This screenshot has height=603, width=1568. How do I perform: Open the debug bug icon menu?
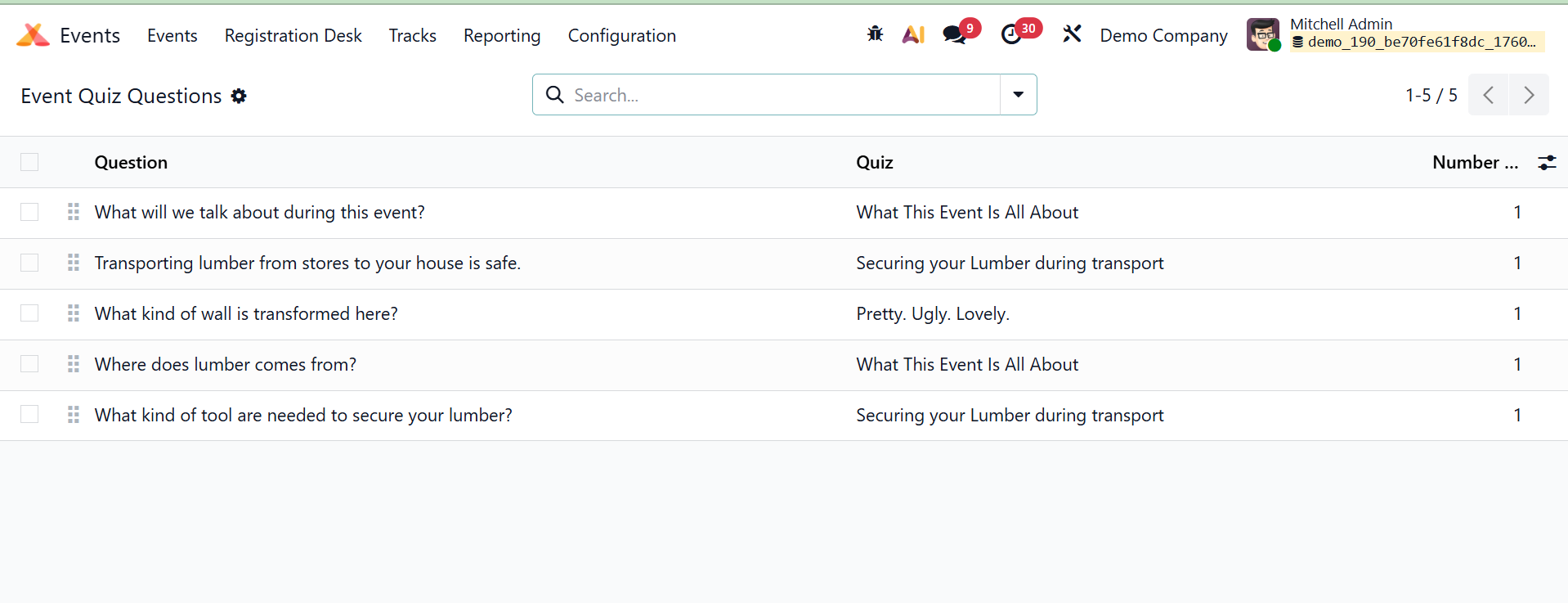[875, 34]
